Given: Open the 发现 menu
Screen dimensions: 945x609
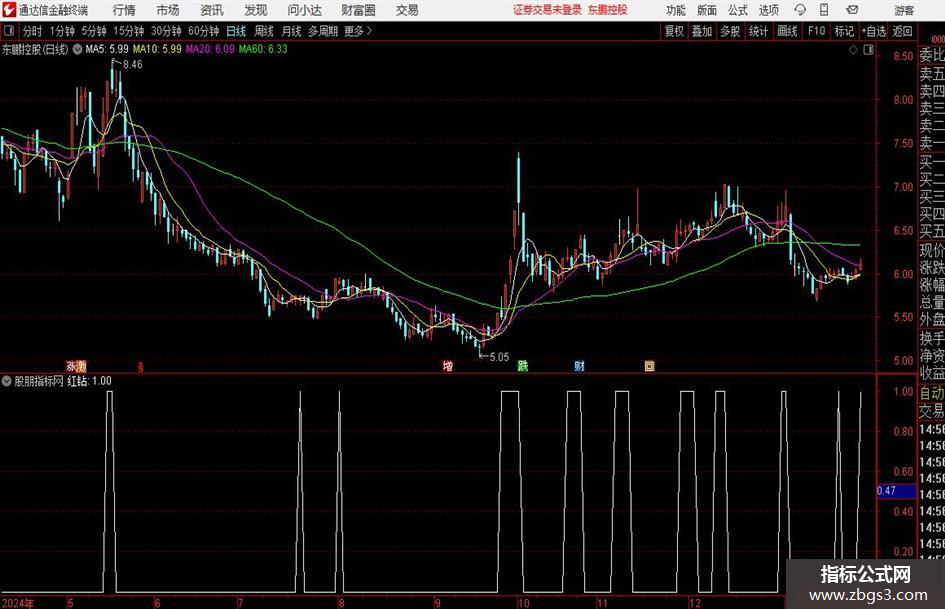Looking at the screenshot, I should tap(256, 10).
